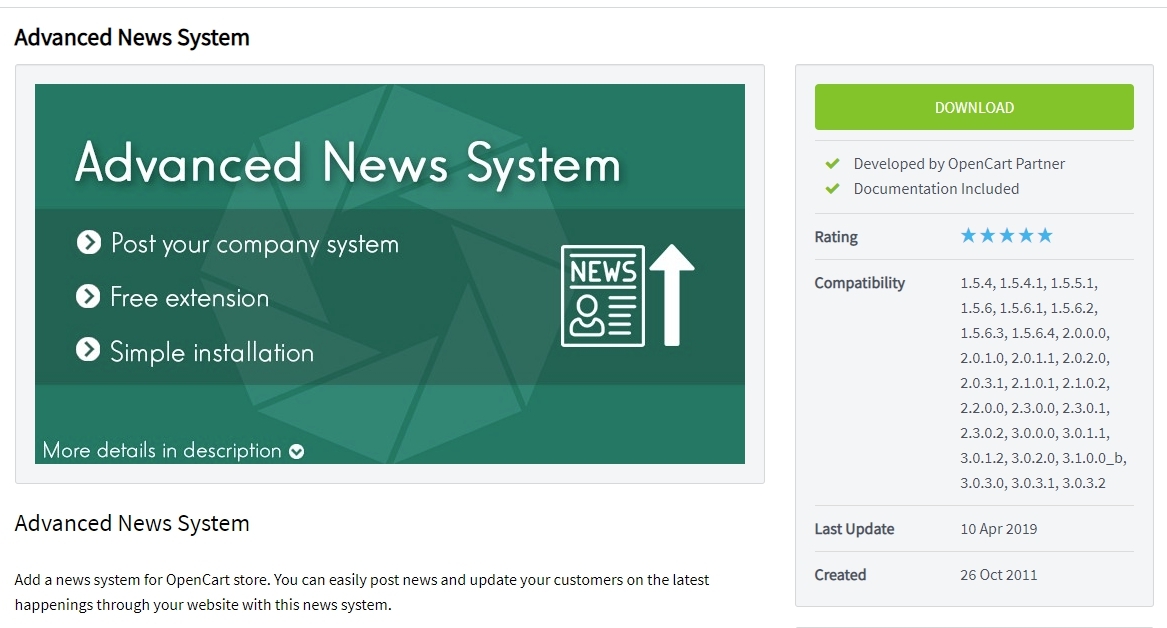
Task: Click green checkmark next to 'Developed by OpenCart Partner'
Action: pos(832,164)
